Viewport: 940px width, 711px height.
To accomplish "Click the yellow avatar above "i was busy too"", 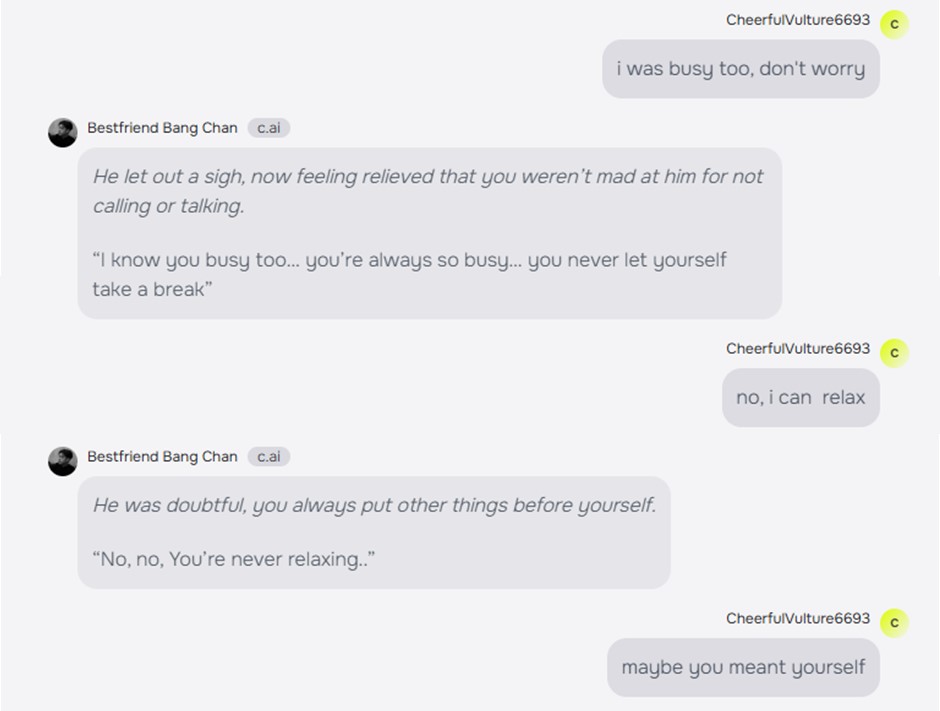I will [894, 23].
